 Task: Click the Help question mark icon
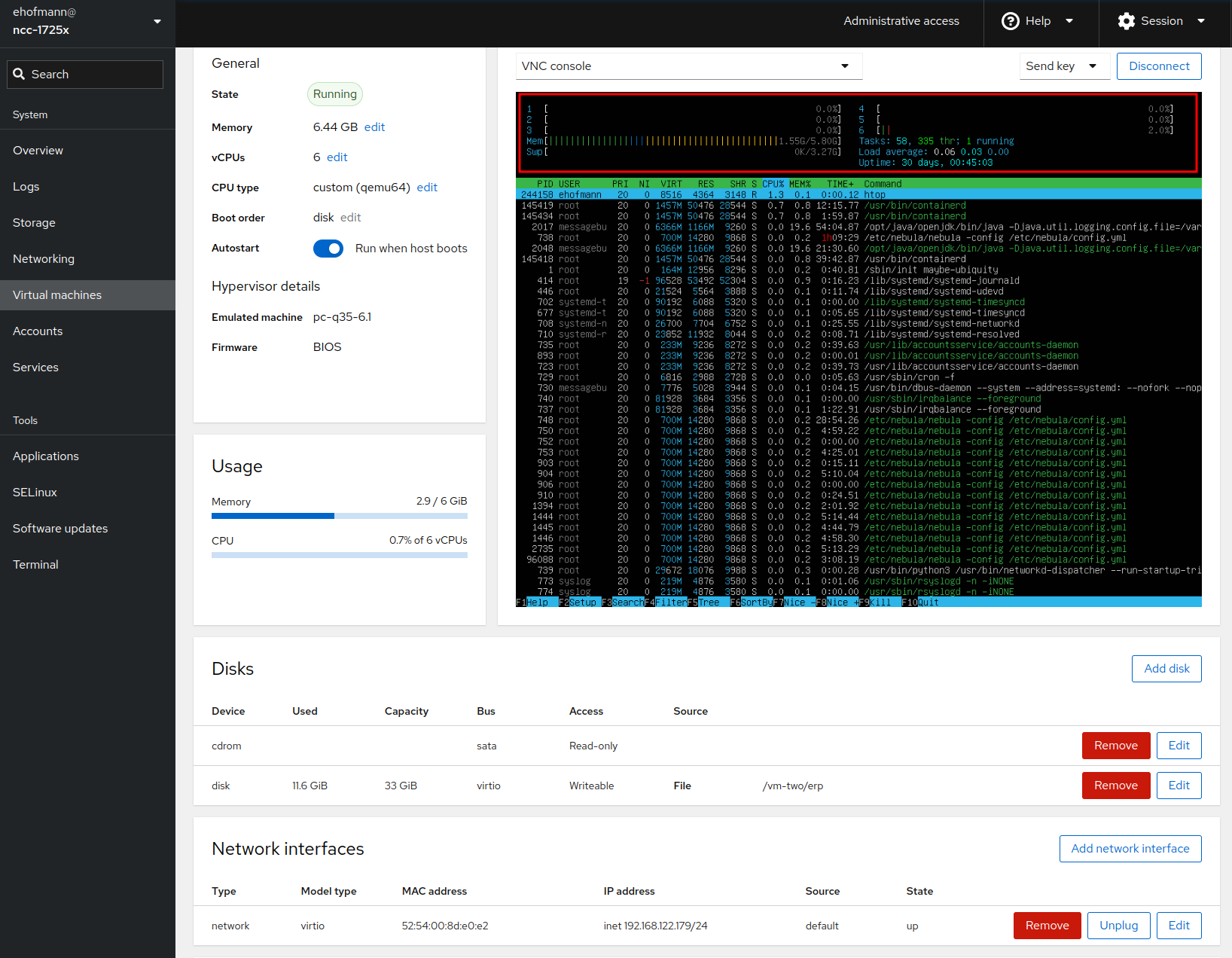(1010, 21)
